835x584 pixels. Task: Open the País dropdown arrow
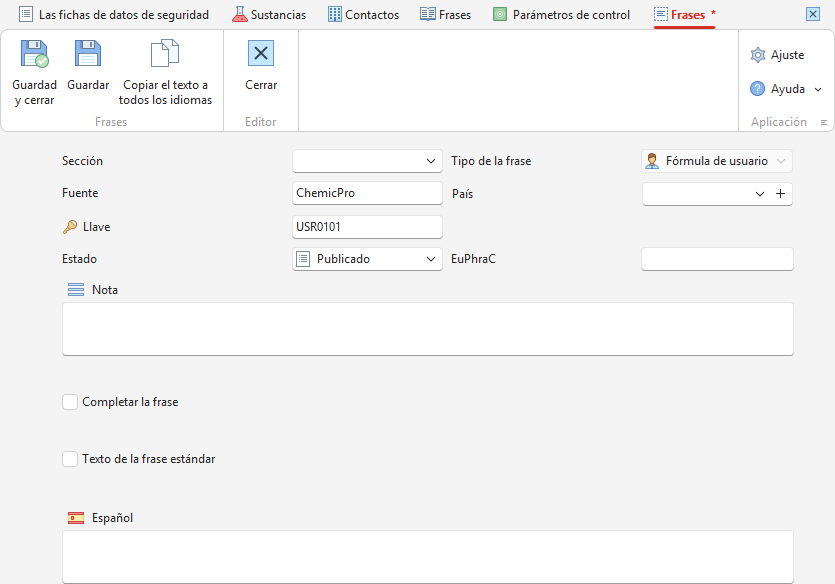tap(760, 194)
